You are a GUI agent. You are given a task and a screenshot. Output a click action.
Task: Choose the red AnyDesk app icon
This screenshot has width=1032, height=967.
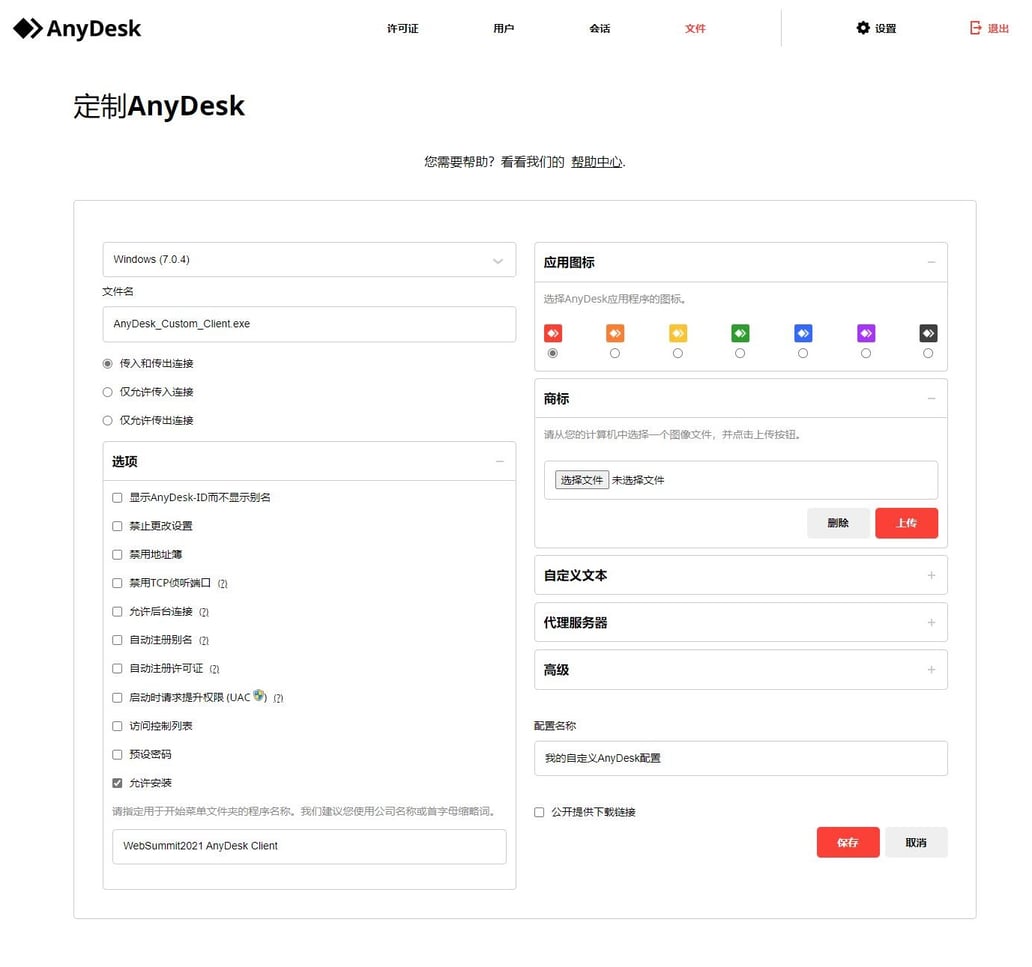pyautogui.click(x=553, y=334)
